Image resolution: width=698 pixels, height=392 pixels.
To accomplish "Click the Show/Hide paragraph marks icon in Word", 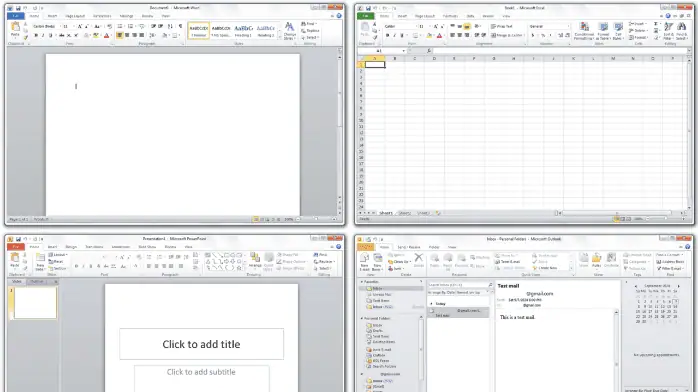I will click(180, 26).
